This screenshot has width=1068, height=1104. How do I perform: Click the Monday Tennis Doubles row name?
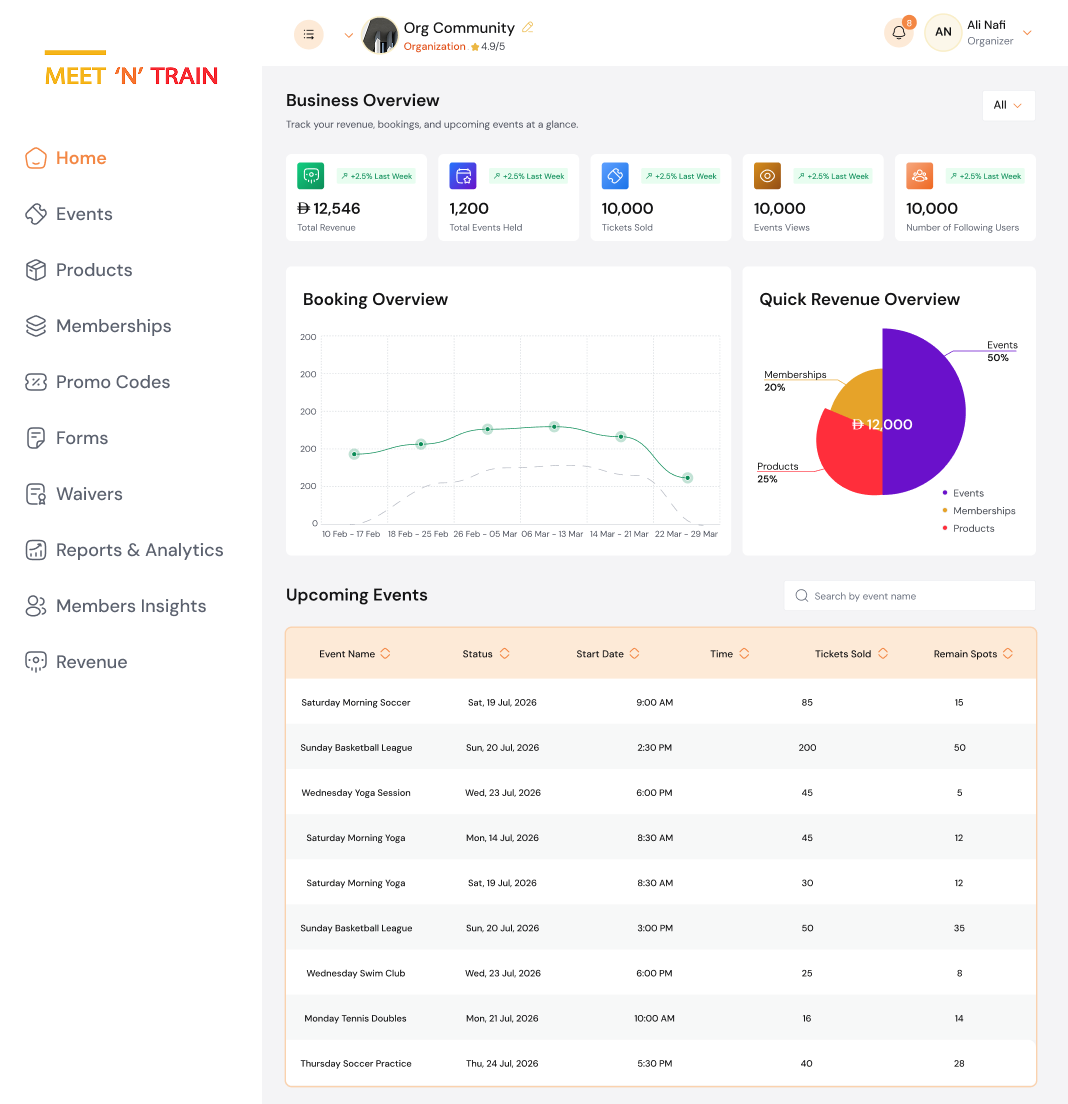click(x=356, y=1019)
